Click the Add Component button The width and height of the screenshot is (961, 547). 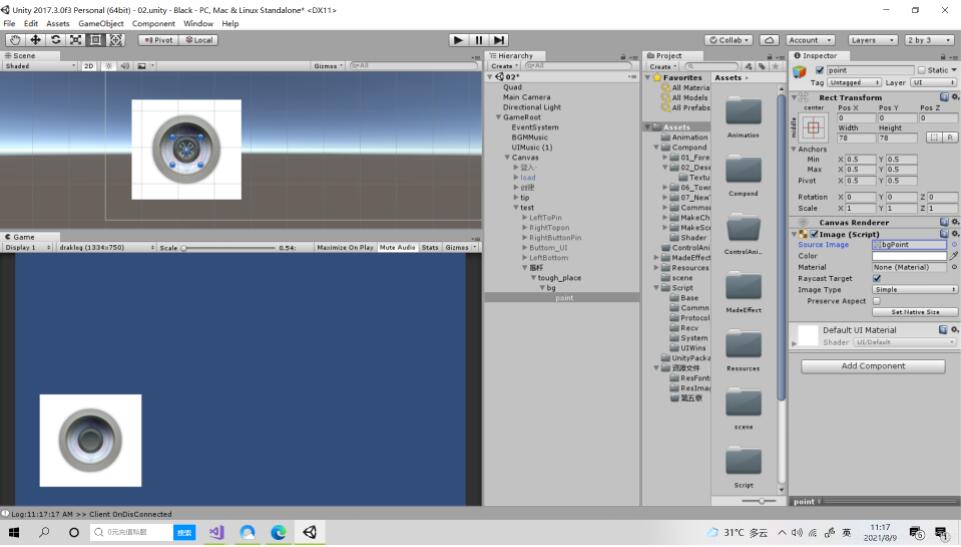(x=873, y=366)
